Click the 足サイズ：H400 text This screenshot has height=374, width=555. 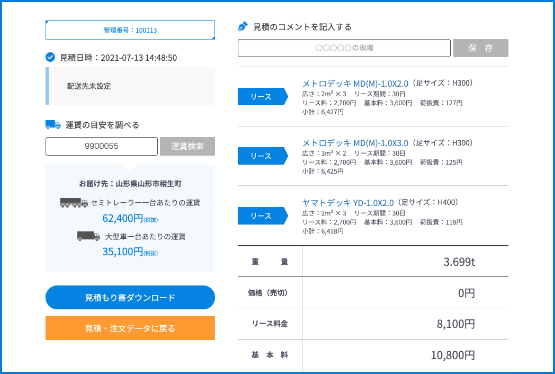pyautogui.click(x=428, y=202)
